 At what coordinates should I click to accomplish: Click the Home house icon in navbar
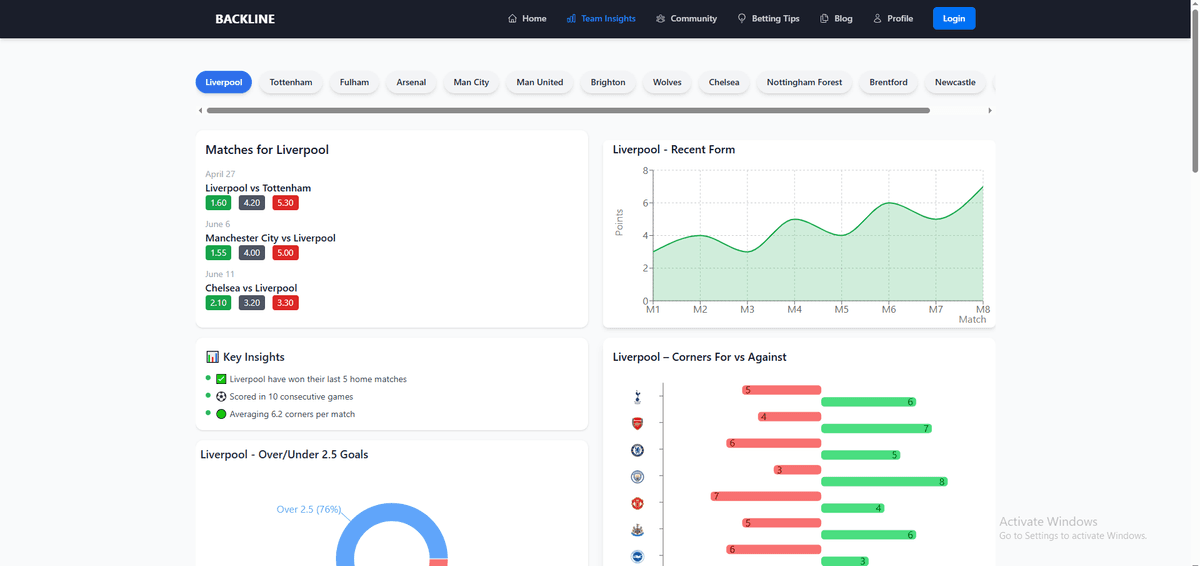tap(512, 18)
